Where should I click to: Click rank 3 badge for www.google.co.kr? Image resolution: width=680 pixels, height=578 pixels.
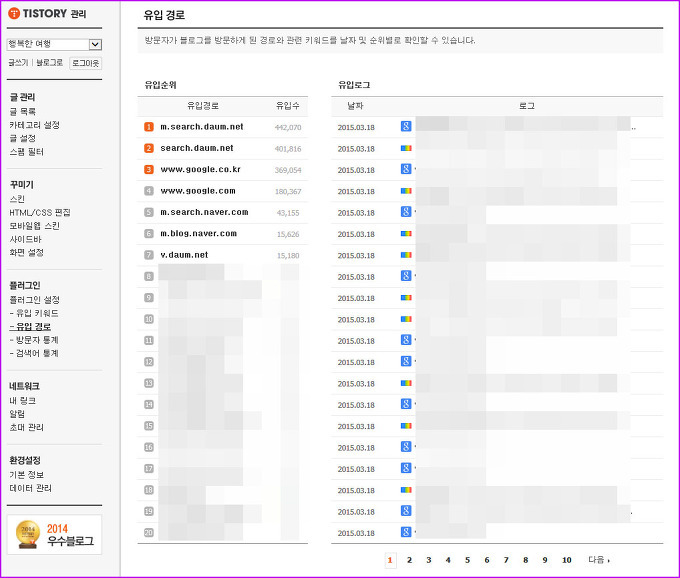[149, 170]
